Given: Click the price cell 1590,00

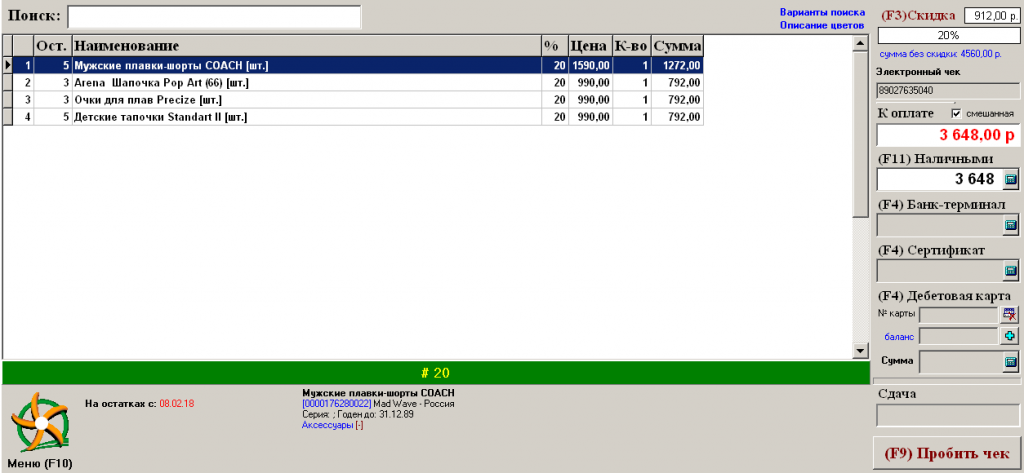Looking at the screenshot, I should coord(590,65).
